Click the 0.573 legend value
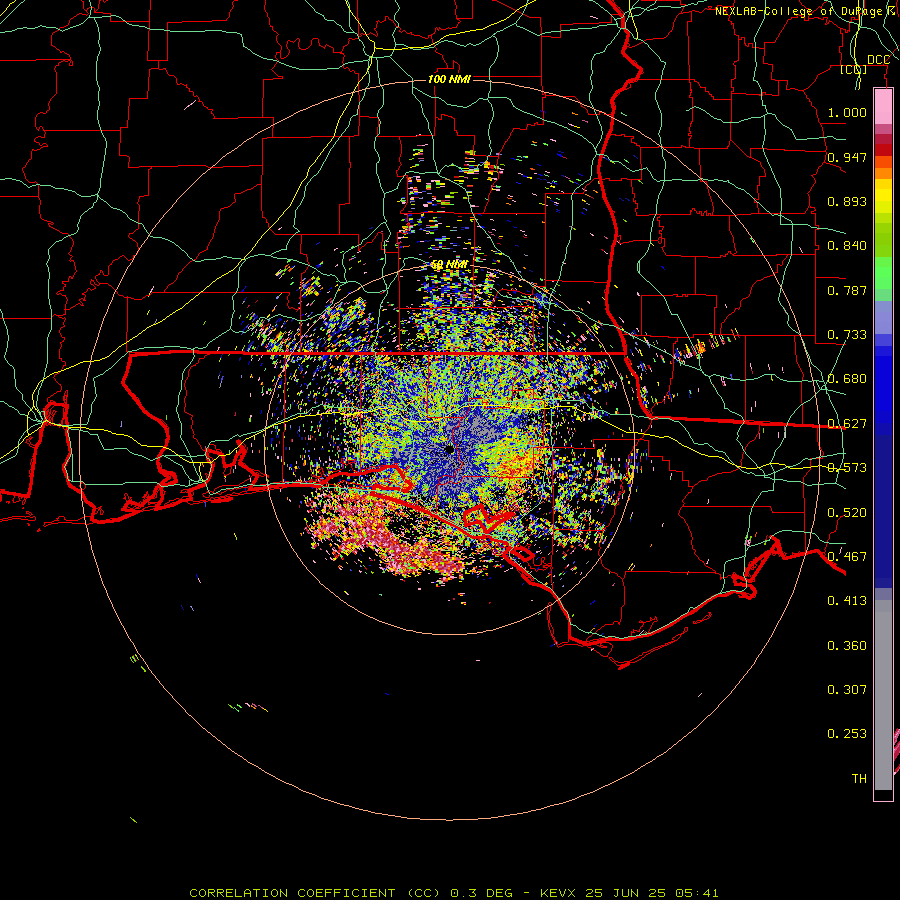The image size is (900, 900). tap(847, 468)
